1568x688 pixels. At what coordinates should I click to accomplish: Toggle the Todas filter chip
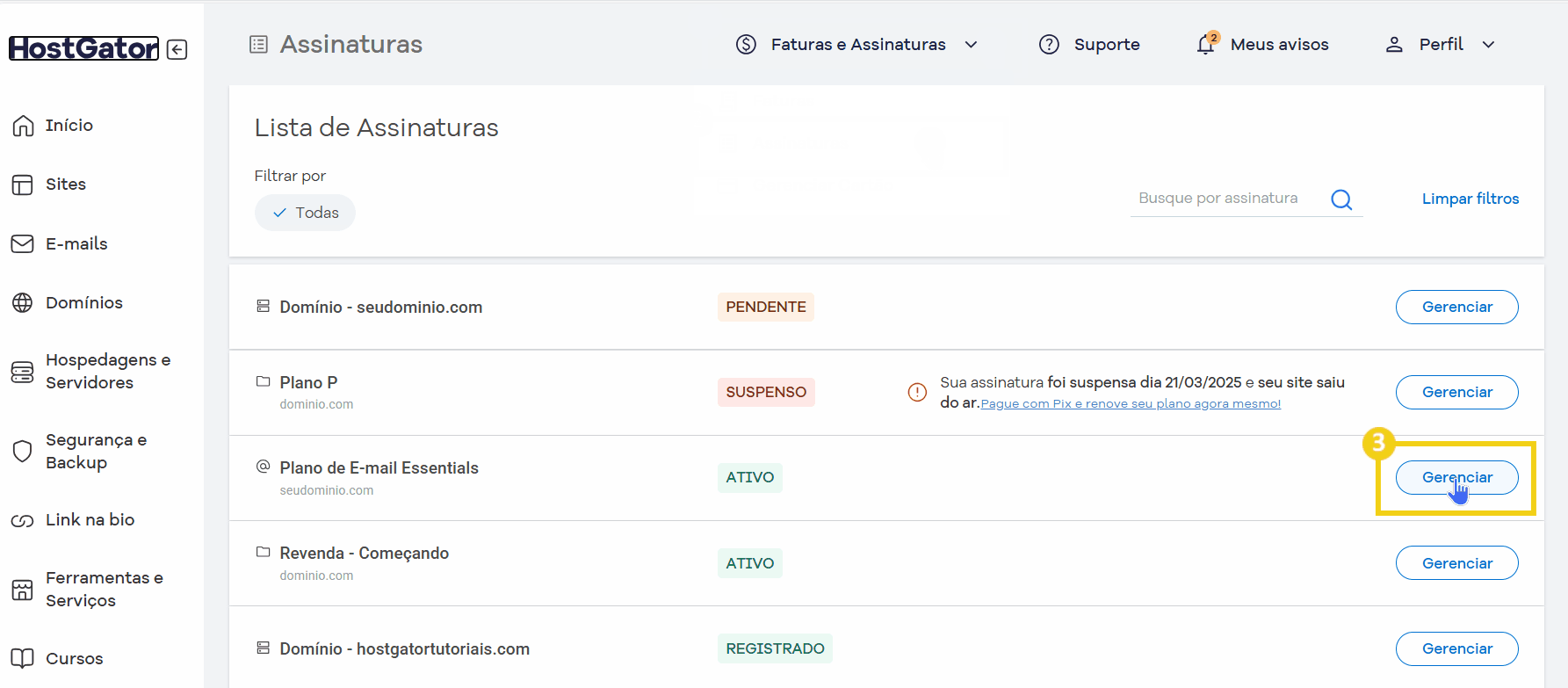(x=305, y=213)
